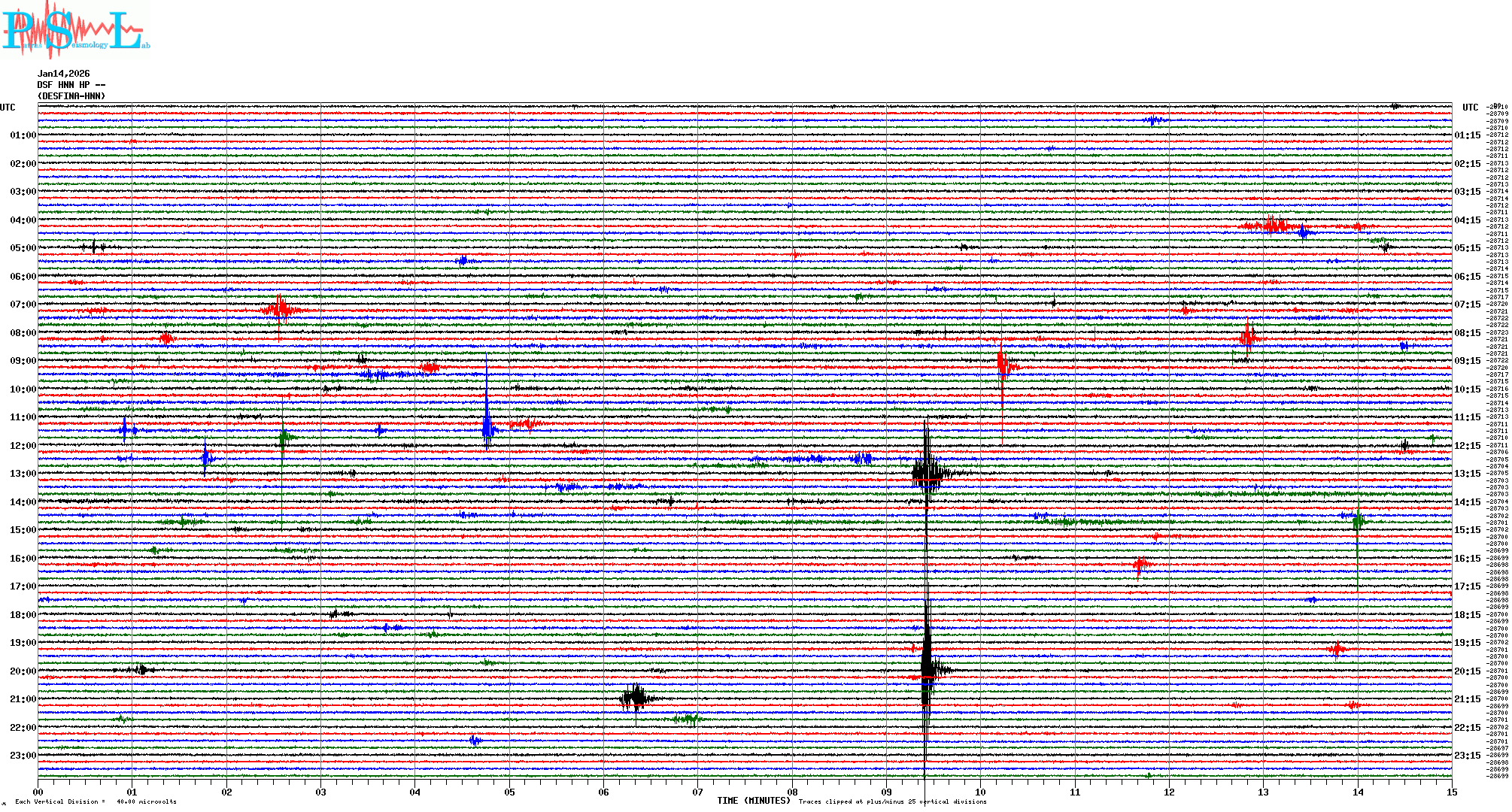Click the Each Vertical Division scale note

[96, 801]
